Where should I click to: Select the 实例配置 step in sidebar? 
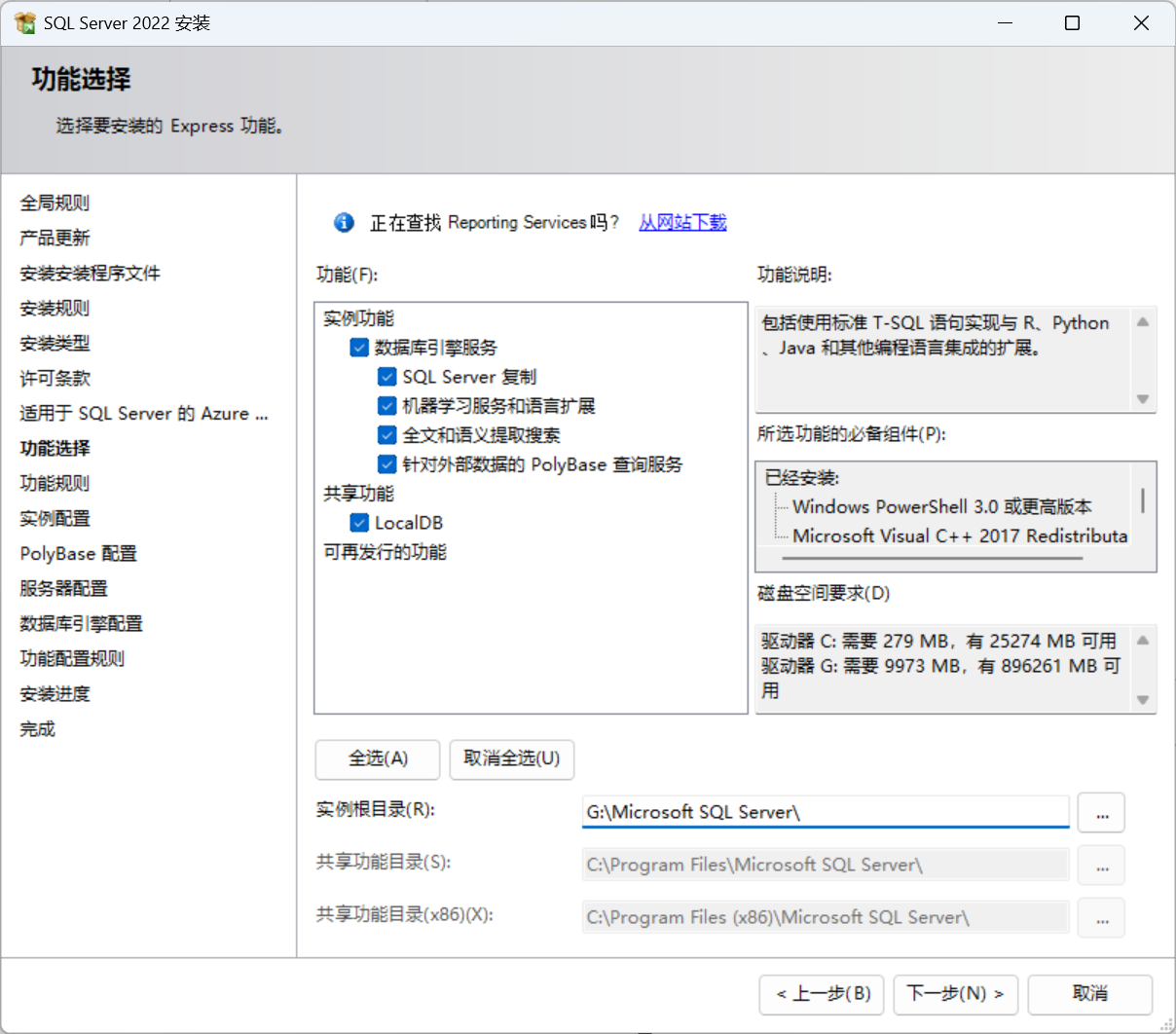point(55,518)
